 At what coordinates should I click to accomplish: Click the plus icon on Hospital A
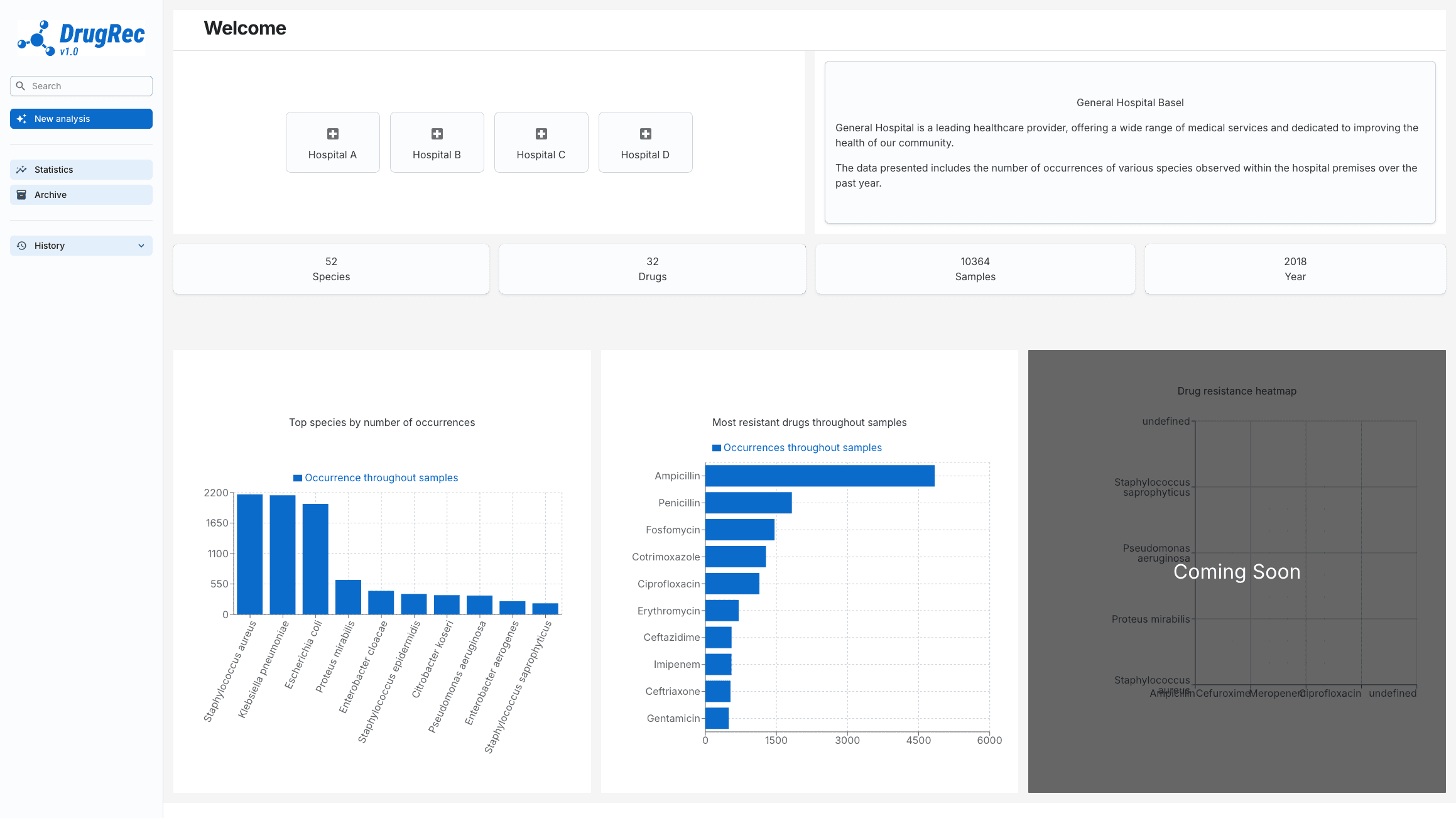332,133
